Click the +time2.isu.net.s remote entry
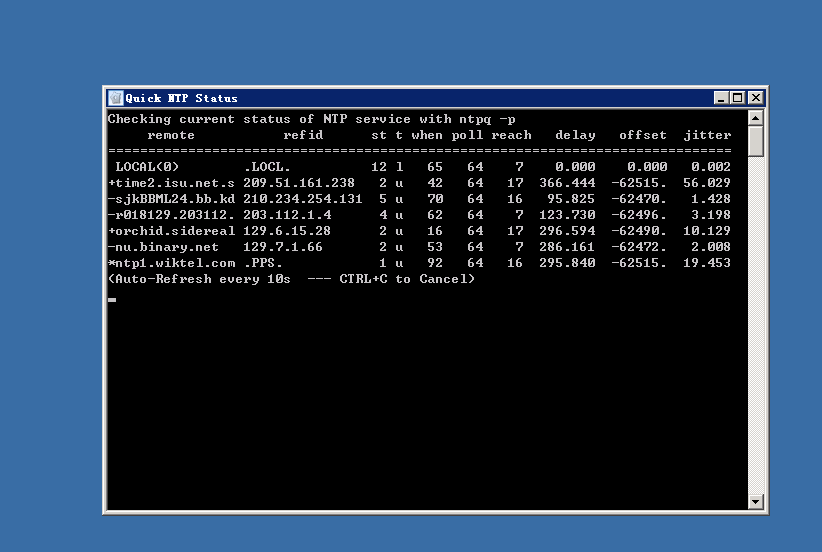Viewport: 822px width, 552px height. pyautogui.click(x=171, y=183)
